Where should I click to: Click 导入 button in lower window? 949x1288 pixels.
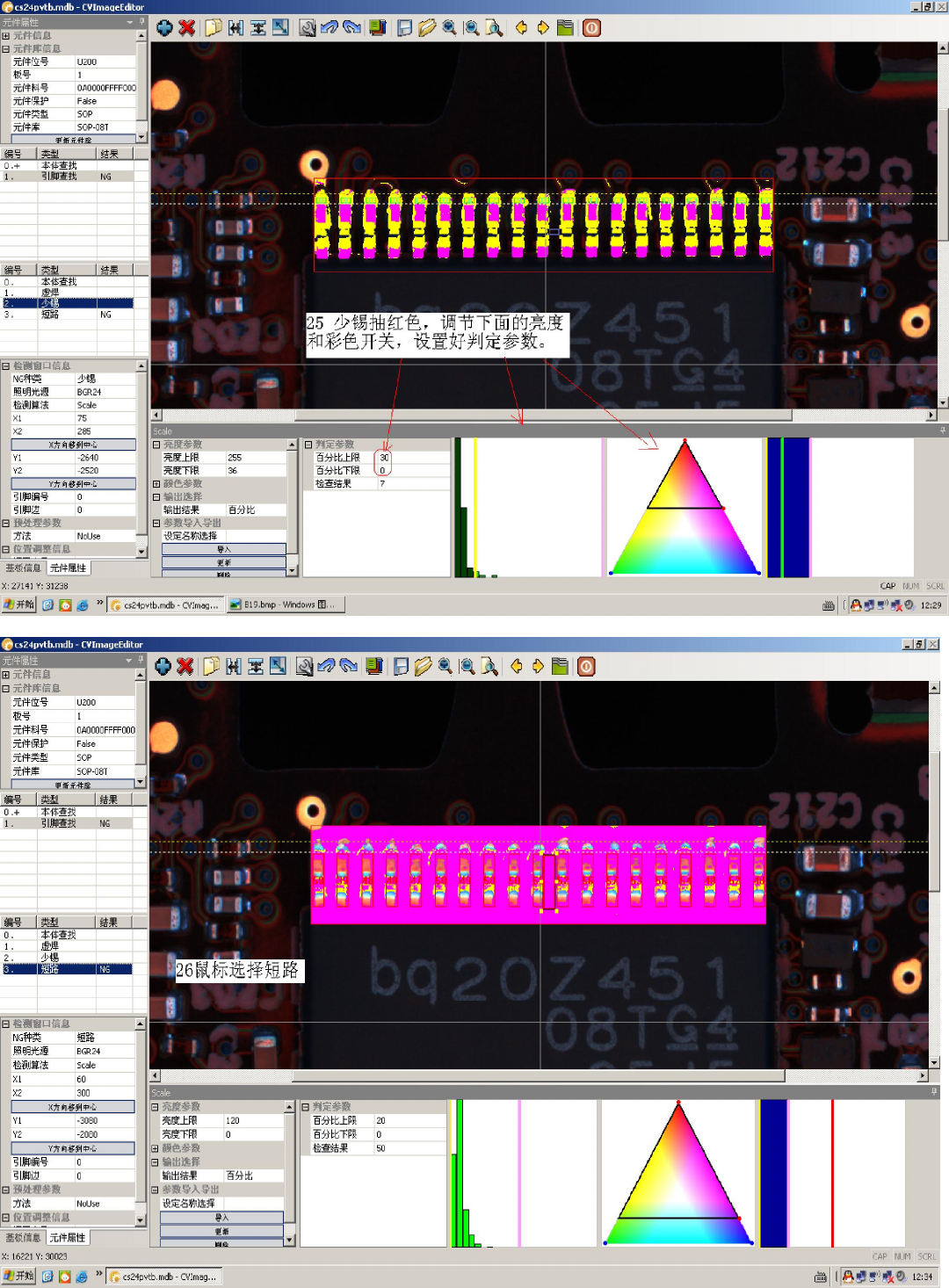pos(222,1218)
